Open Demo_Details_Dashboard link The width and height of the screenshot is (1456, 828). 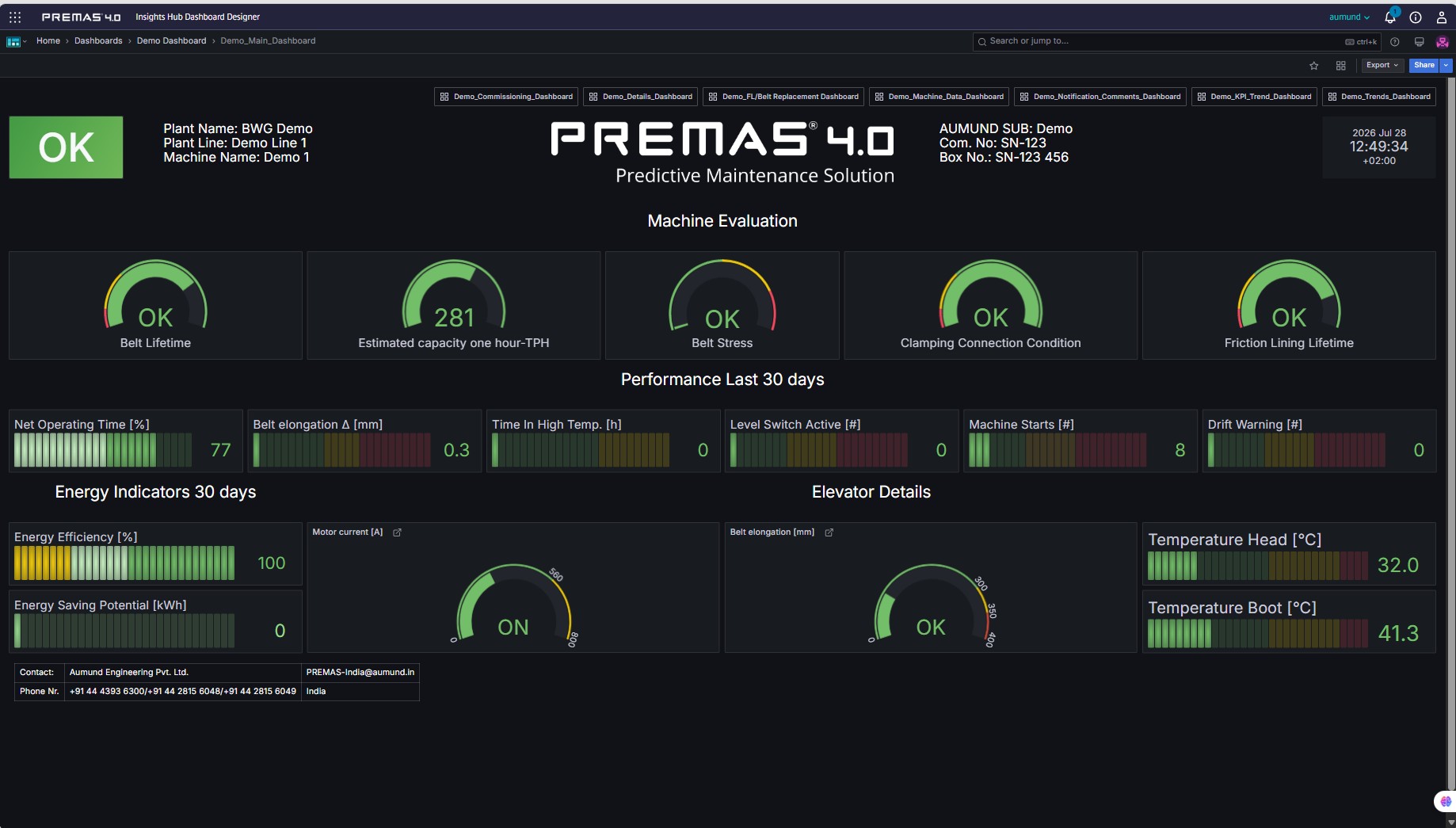click(640, 97)
